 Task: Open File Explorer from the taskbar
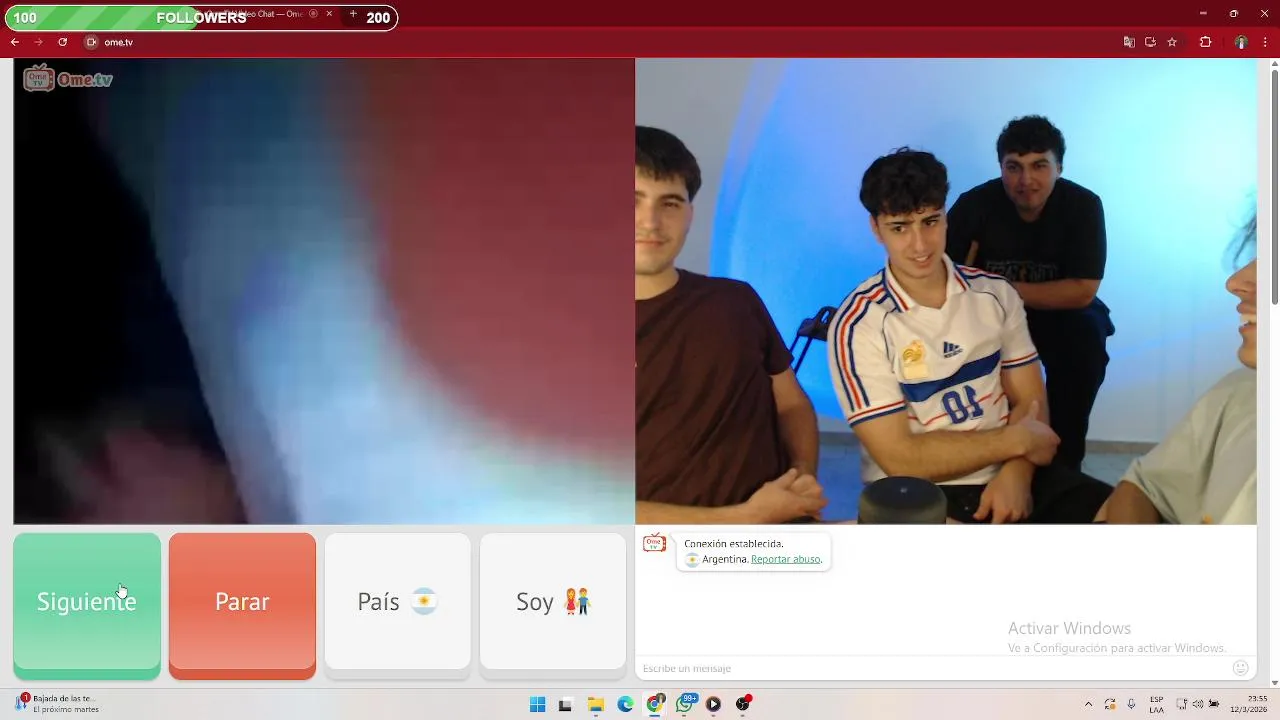point(595,704)
